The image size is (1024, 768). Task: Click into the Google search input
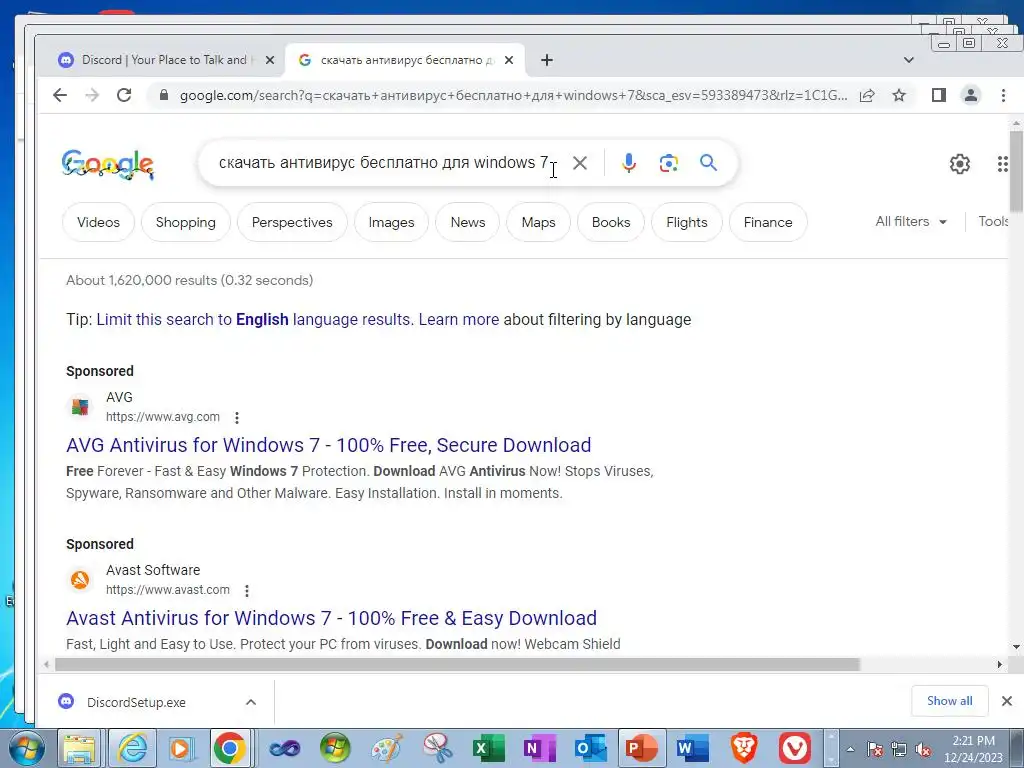(383, 163)
